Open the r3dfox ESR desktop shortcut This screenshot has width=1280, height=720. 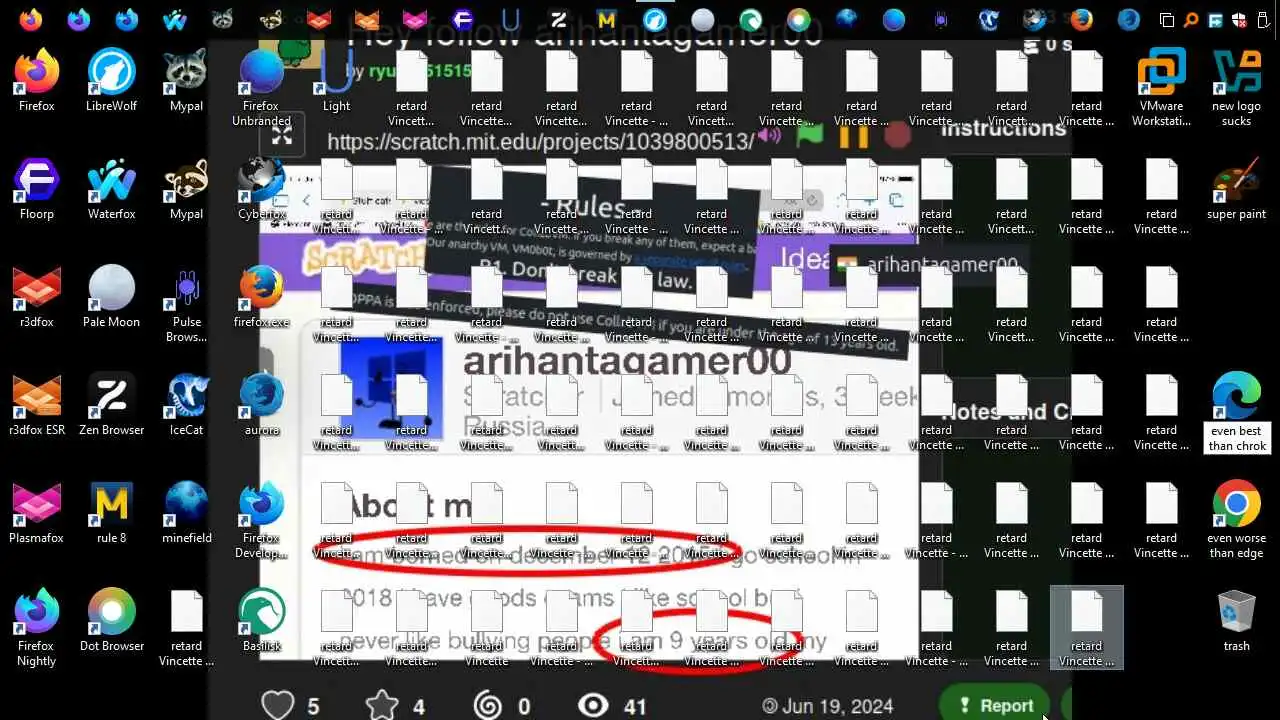pyautogui.click(x=37, y=404)
